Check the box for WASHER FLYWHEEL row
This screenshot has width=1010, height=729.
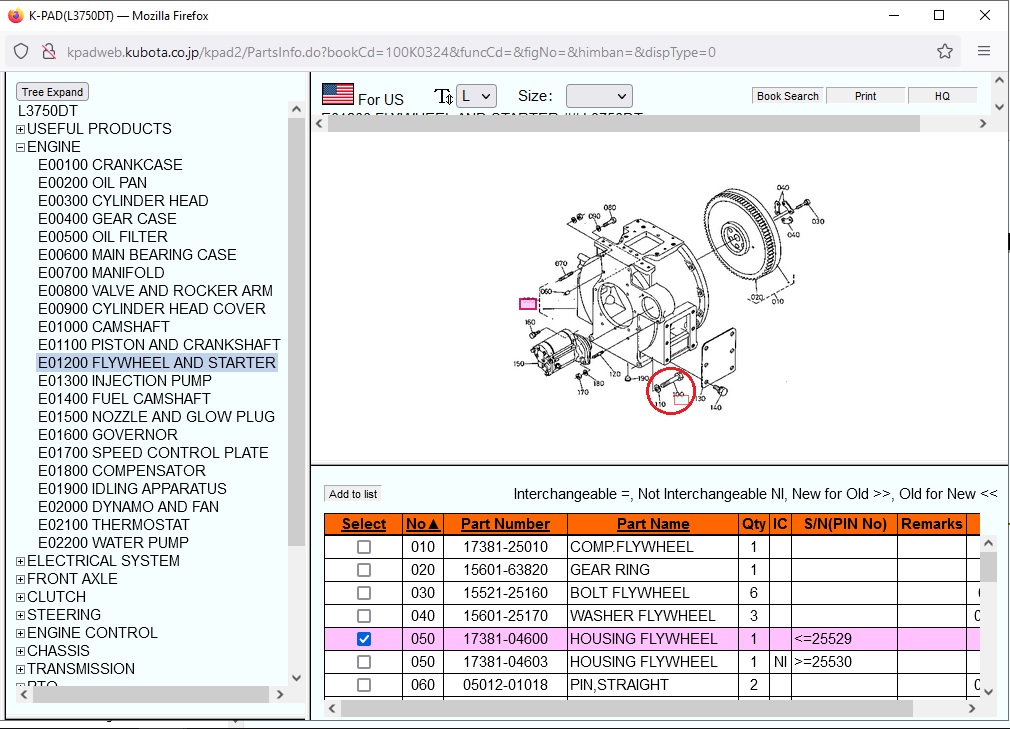364,616
